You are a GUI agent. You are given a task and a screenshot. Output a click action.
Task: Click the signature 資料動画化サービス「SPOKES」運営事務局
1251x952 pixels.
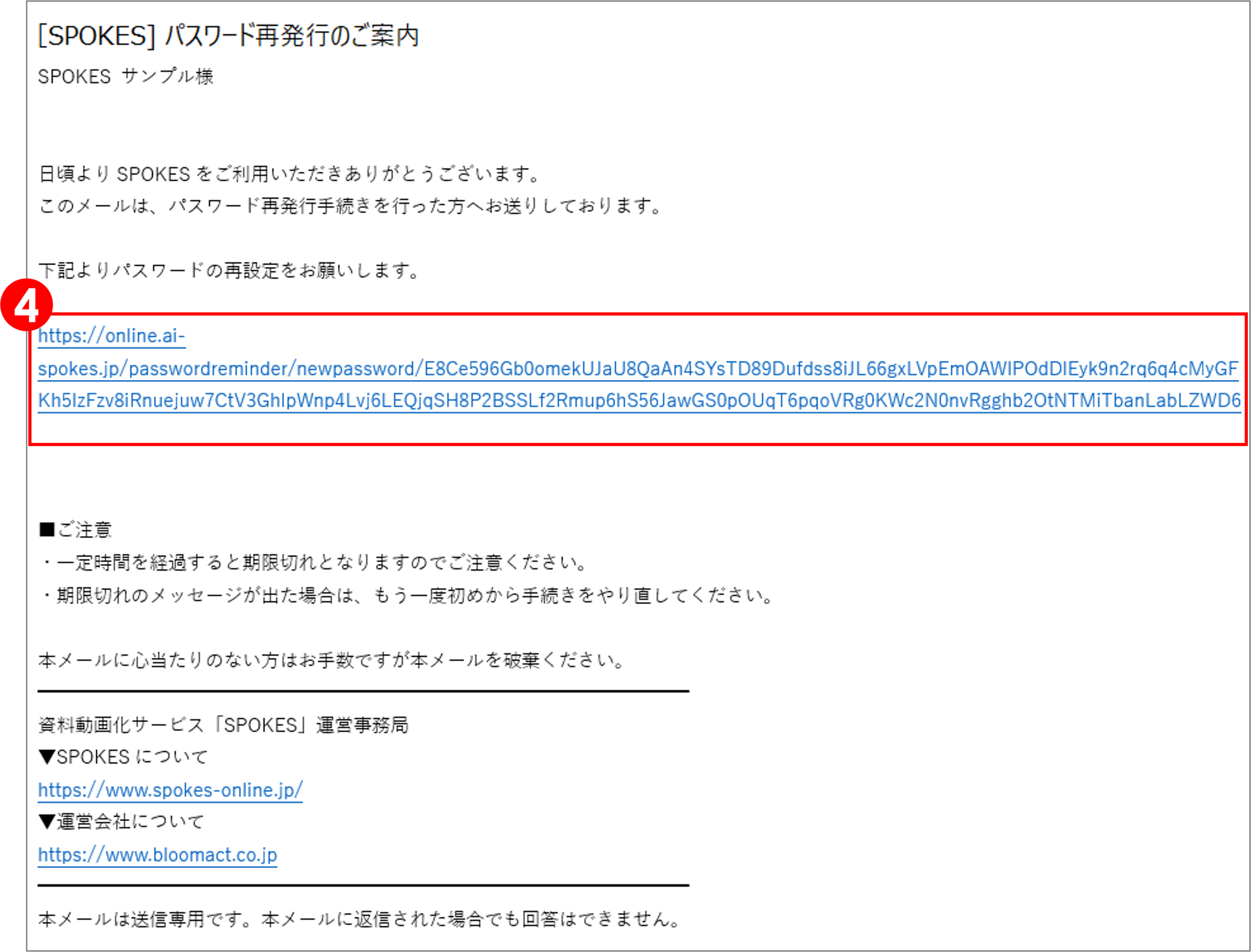coord(223,725)
